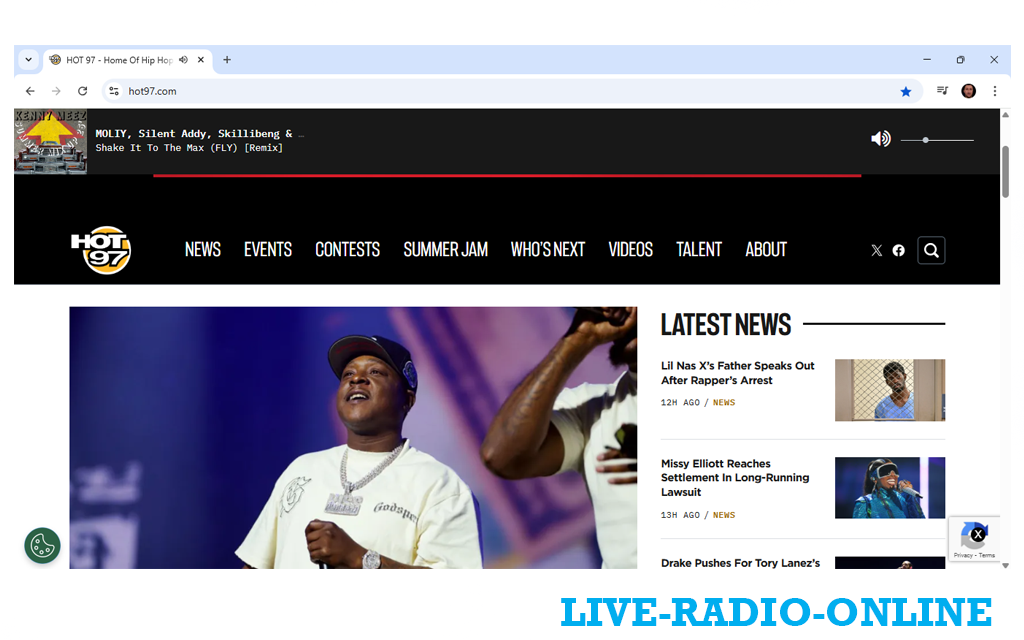Mute the tab audio speaker icon

(x=184, y=59)
